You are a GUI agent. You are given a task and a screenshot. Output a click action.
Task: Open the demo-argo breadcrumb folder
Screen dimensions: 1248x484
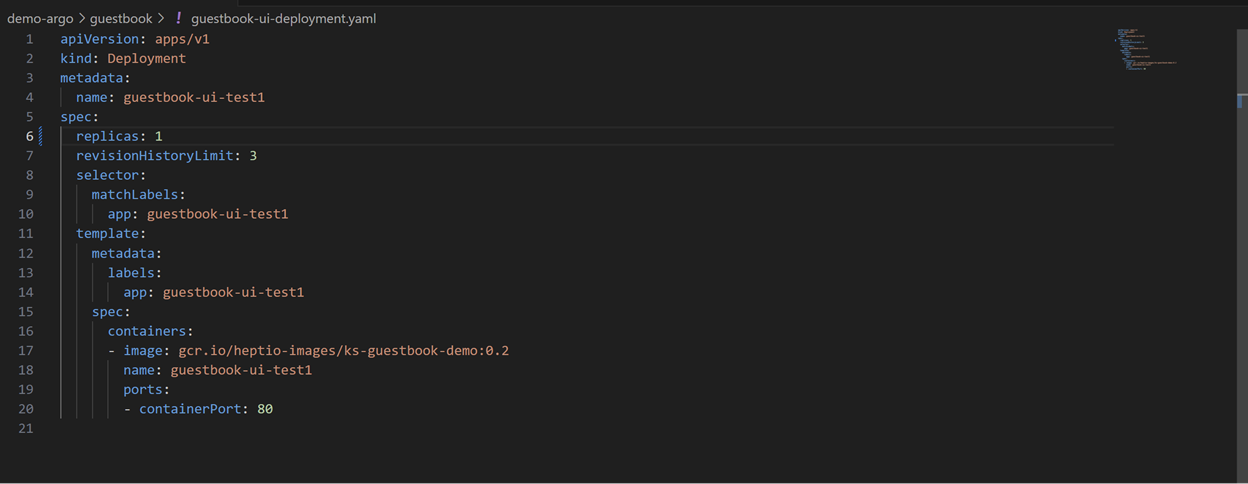pyautogui.click(x=40, y=18)
